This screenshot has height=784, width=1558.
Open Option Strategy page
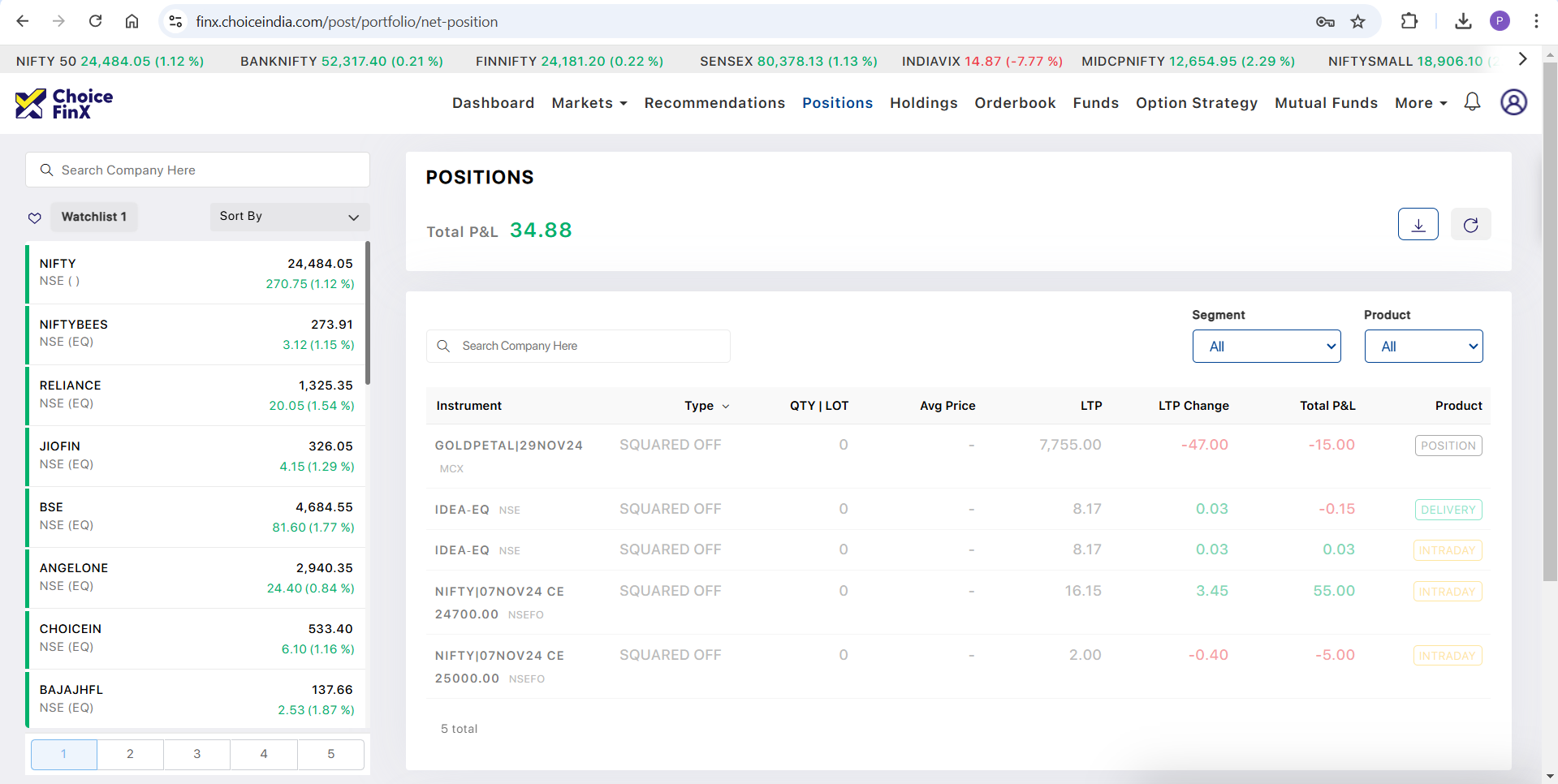pos(1196,103)
